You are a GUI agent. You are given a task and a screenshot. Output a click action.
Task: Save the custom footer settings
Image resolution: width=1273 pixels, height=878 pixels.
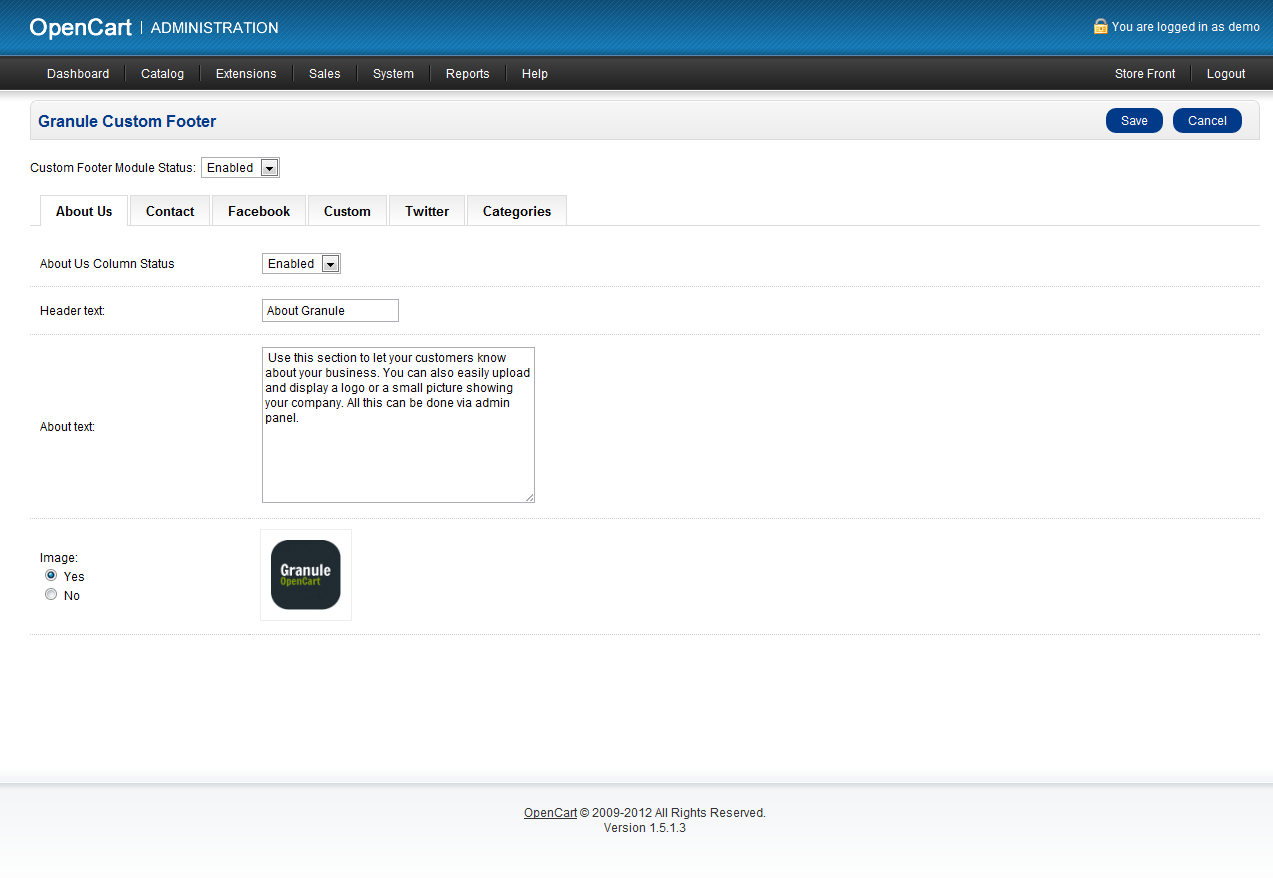click(x=1134, y=121)
